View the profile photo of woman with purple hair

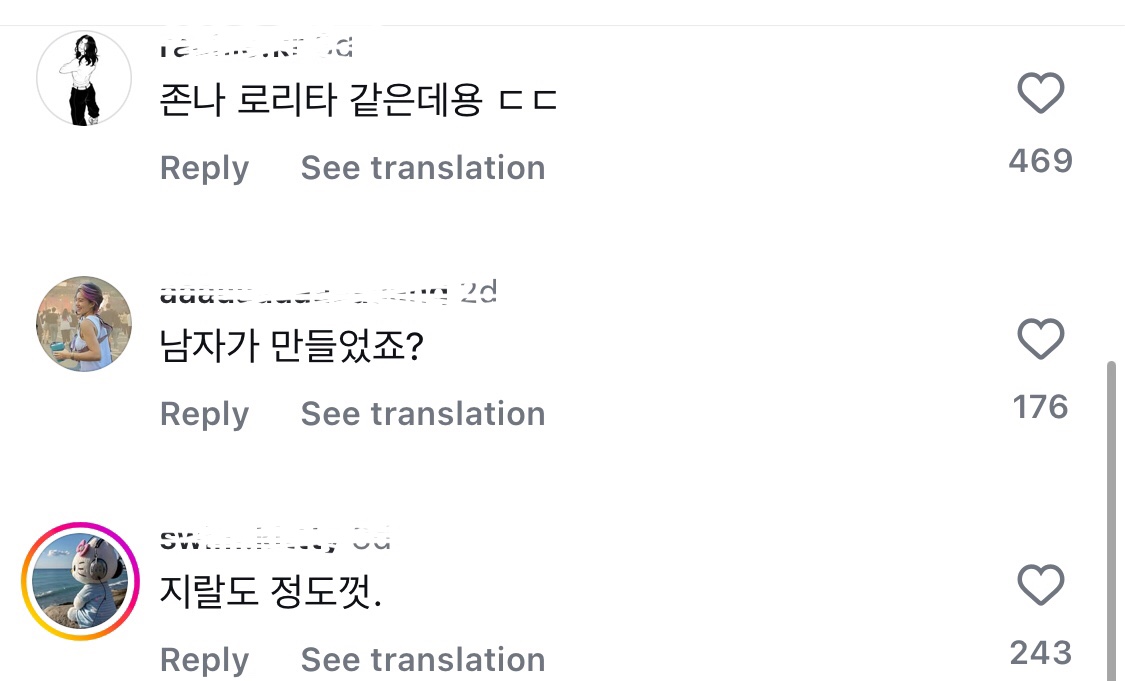[x=84, y=324]
